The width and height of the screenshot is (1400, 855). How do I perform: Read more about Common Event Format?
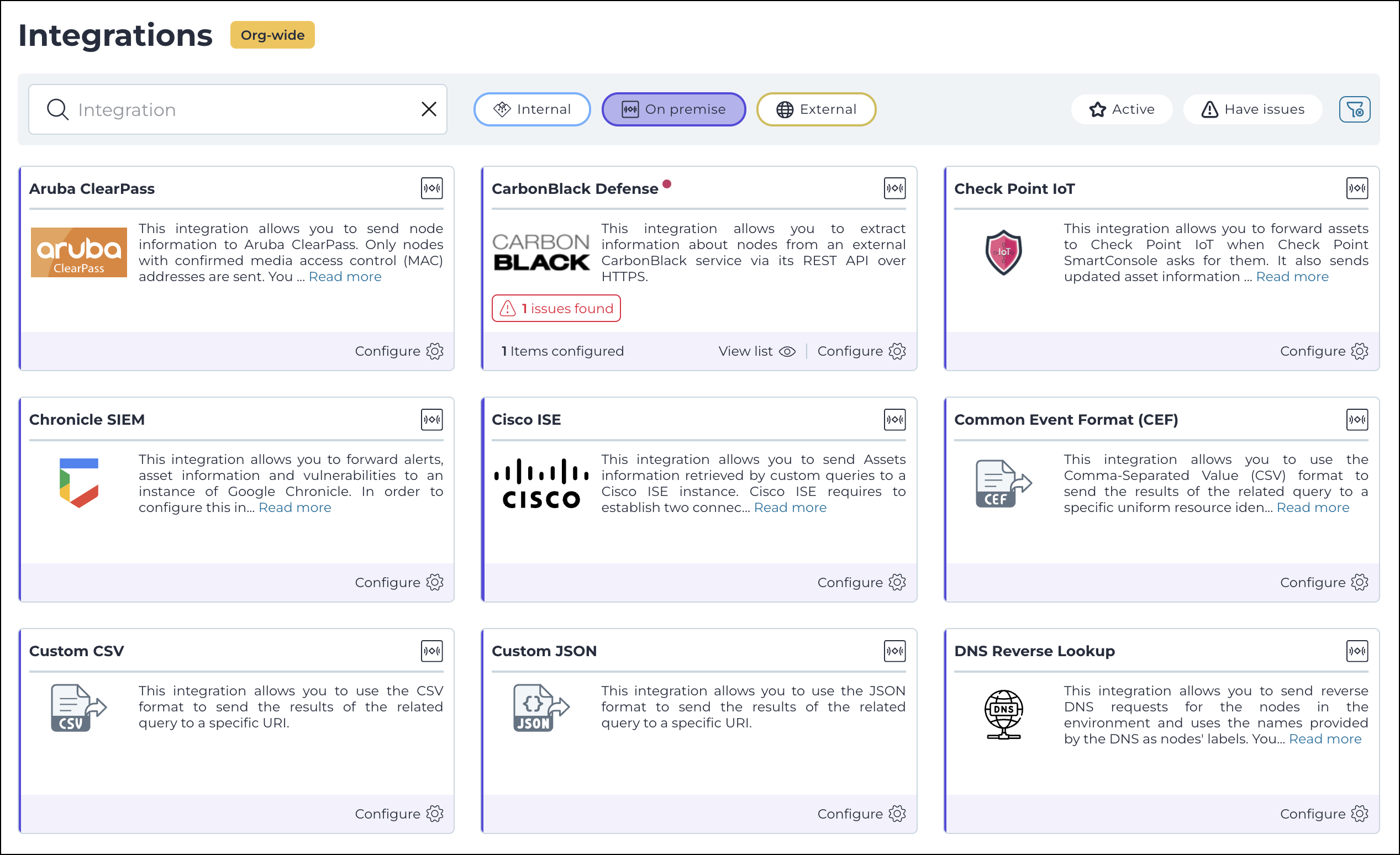pos(1313,508)
